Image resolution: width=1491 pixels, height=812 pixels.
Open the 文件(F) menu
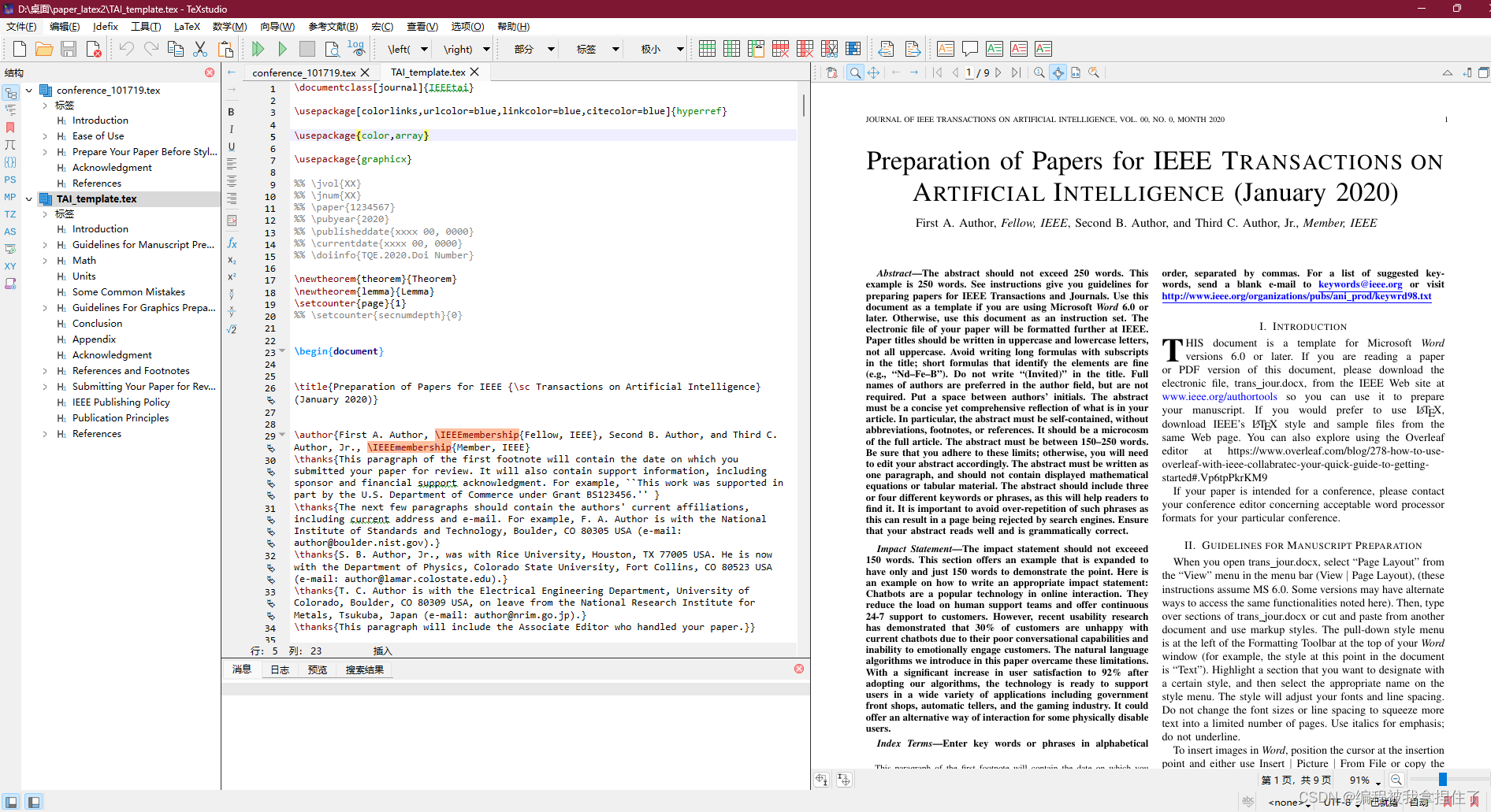[x=21, y=26]
